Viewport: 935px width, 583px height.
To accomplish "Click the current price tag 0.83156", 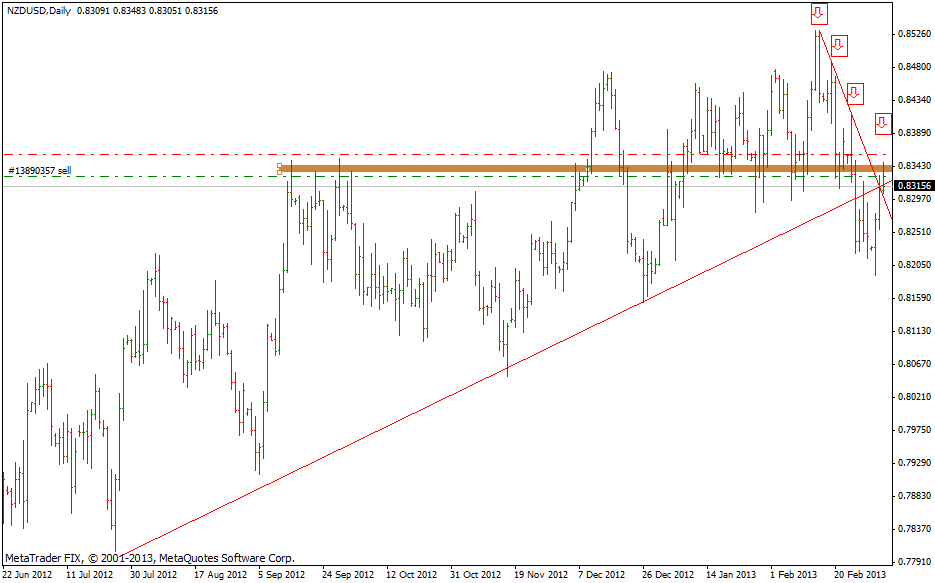I will click(x=913, y=186).
